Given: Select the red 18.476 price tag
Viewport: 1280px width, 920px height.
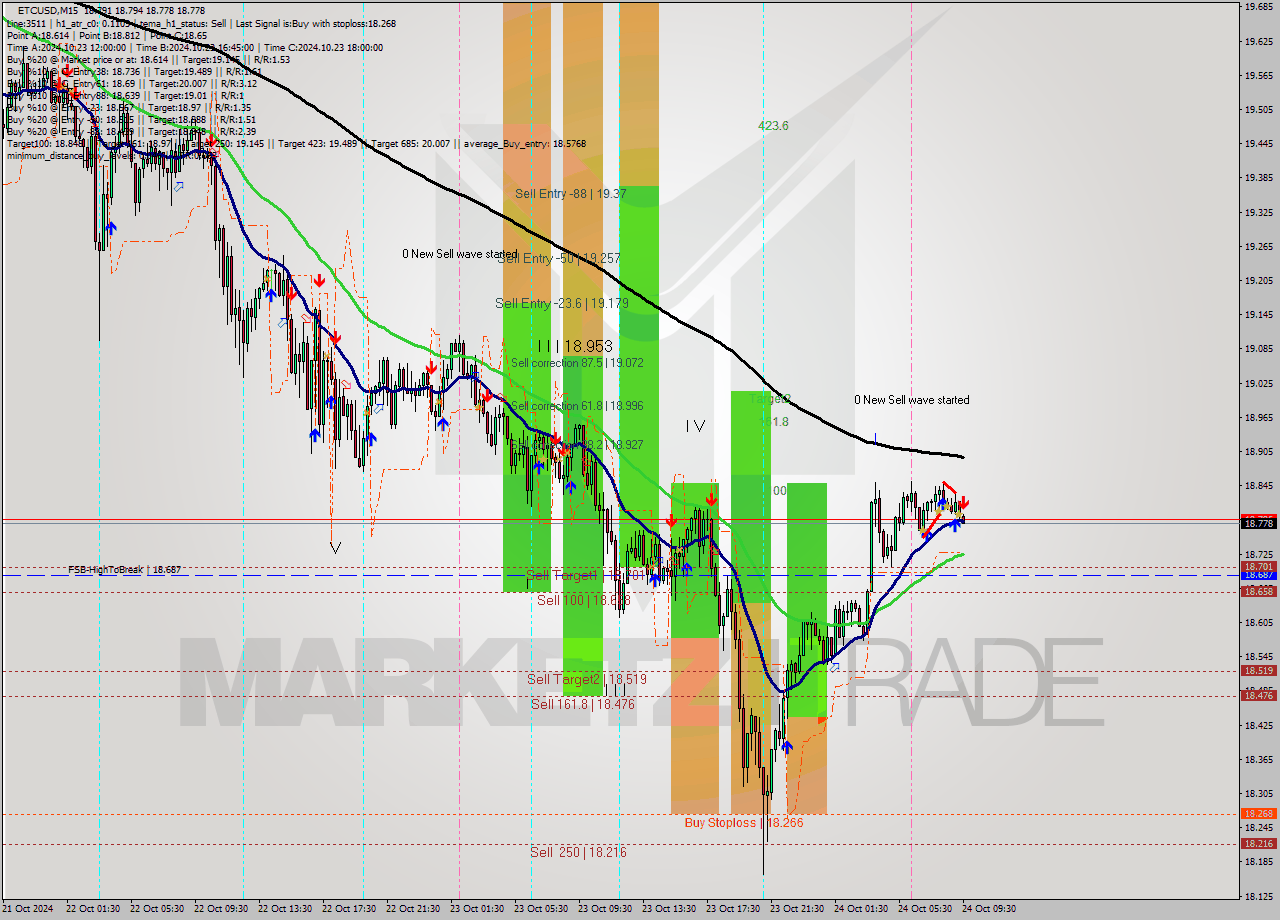Looking at the screenshot, I should pos(1258,695).
